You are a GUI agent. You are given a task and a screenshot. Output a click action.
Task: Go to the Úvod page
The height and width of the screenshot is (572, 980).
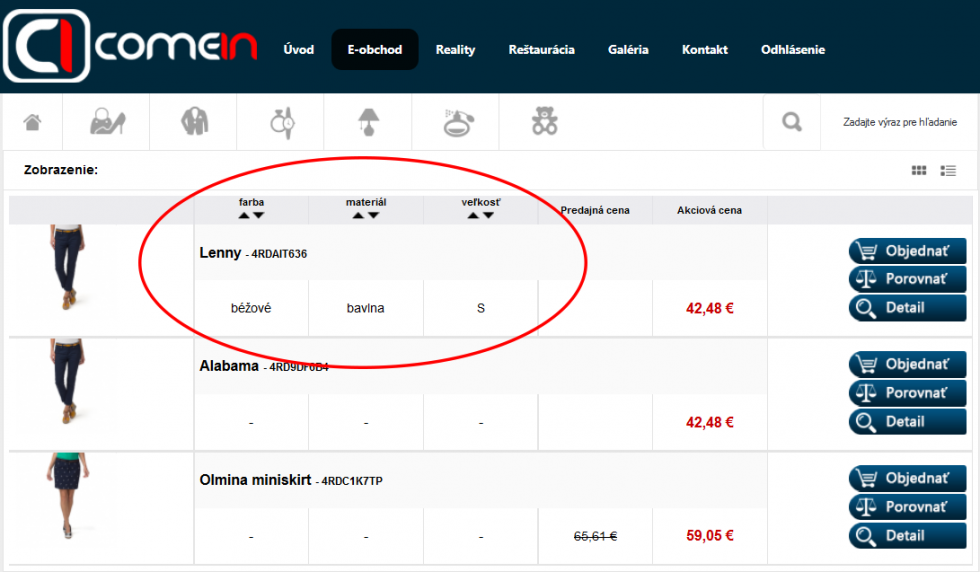299,49
